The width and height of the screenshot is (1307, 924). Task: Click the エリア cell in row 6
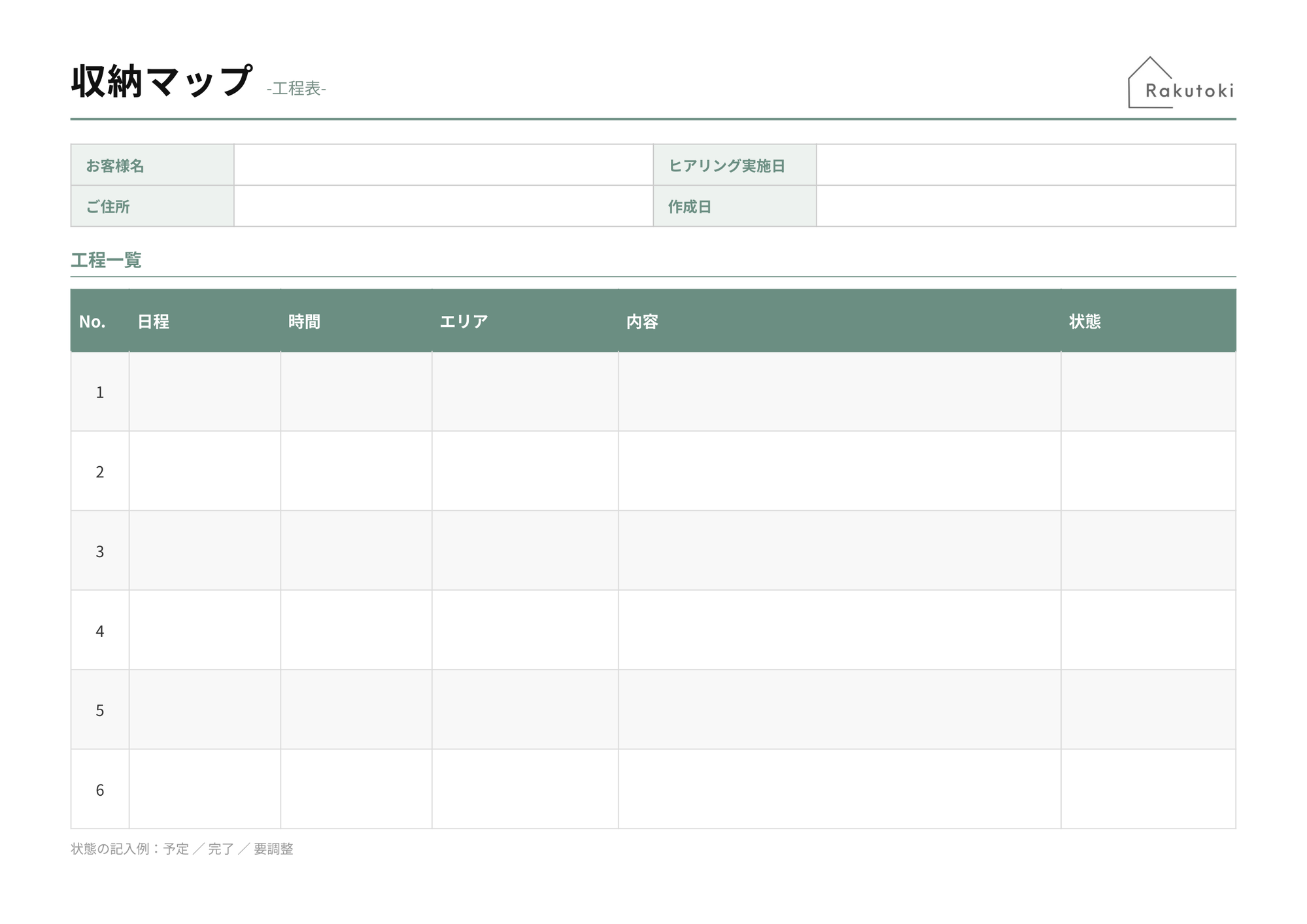click(x=525, y=789)
